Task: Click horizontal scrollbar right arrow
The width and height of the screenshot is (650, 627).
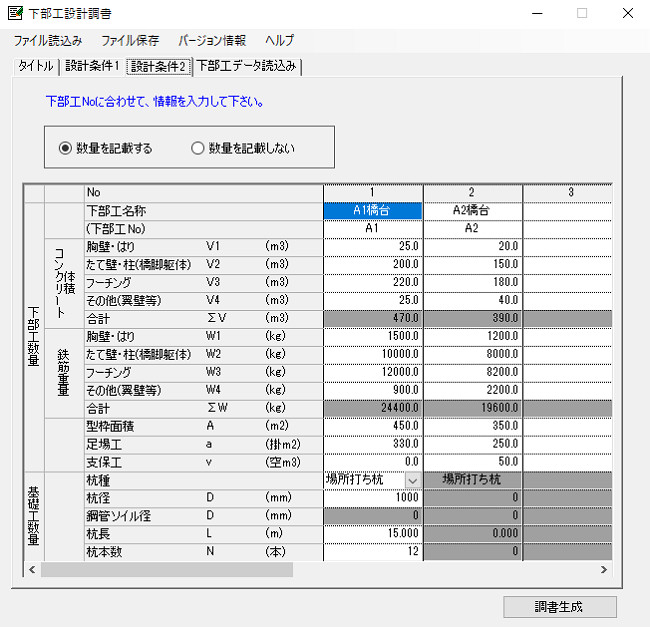Action: pos(604,570)
